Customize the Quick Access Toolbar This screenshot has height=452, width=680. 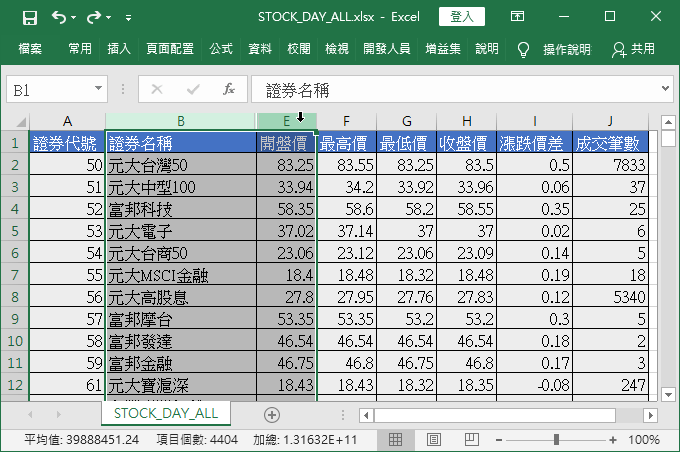(128, 18)
